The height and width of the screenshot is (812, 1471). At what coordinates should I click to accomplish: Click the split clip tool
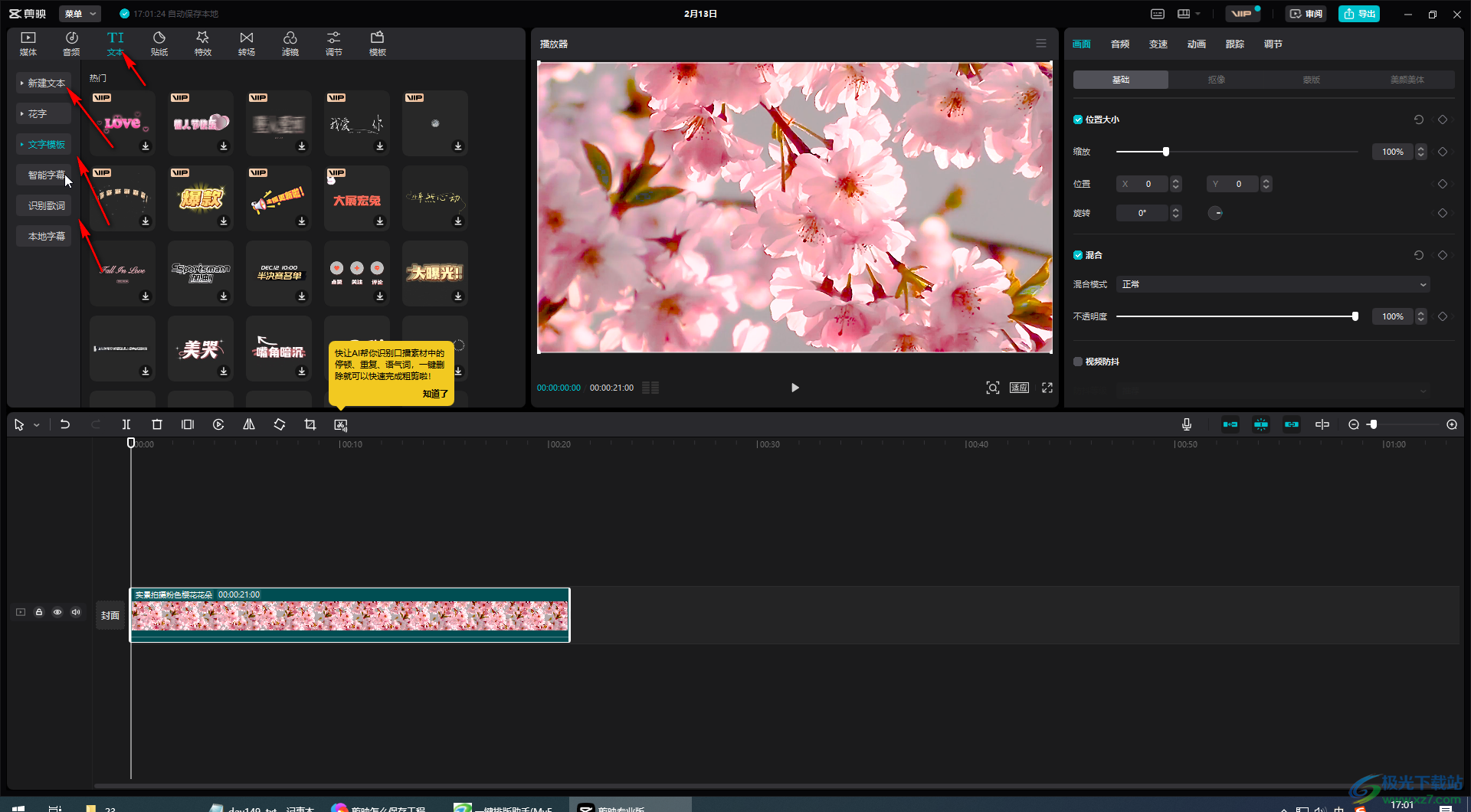[x=126, y=424]
